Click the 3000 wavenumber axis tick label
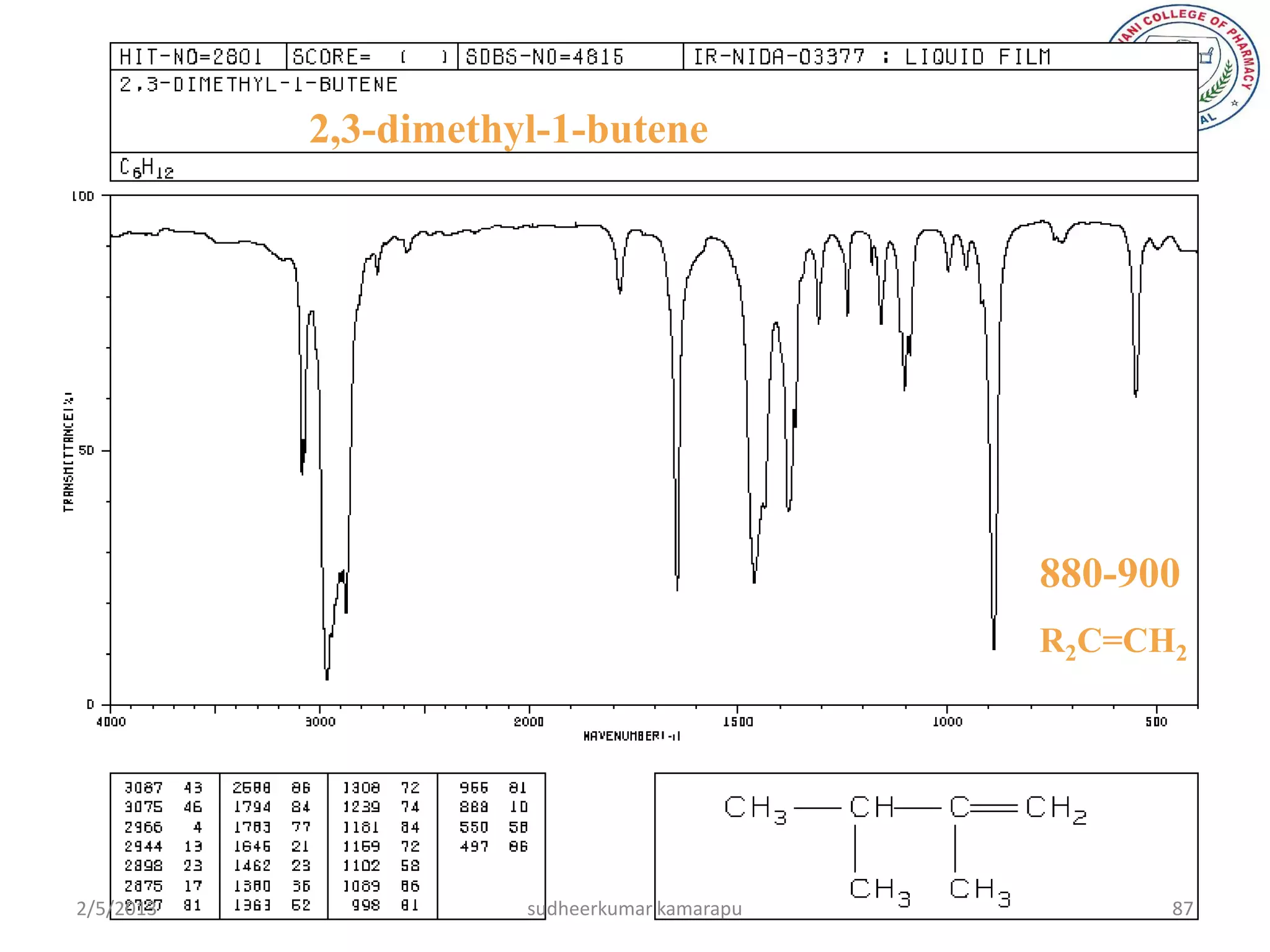This screenshot has width=1270, height=952. [x=320, y=721]
